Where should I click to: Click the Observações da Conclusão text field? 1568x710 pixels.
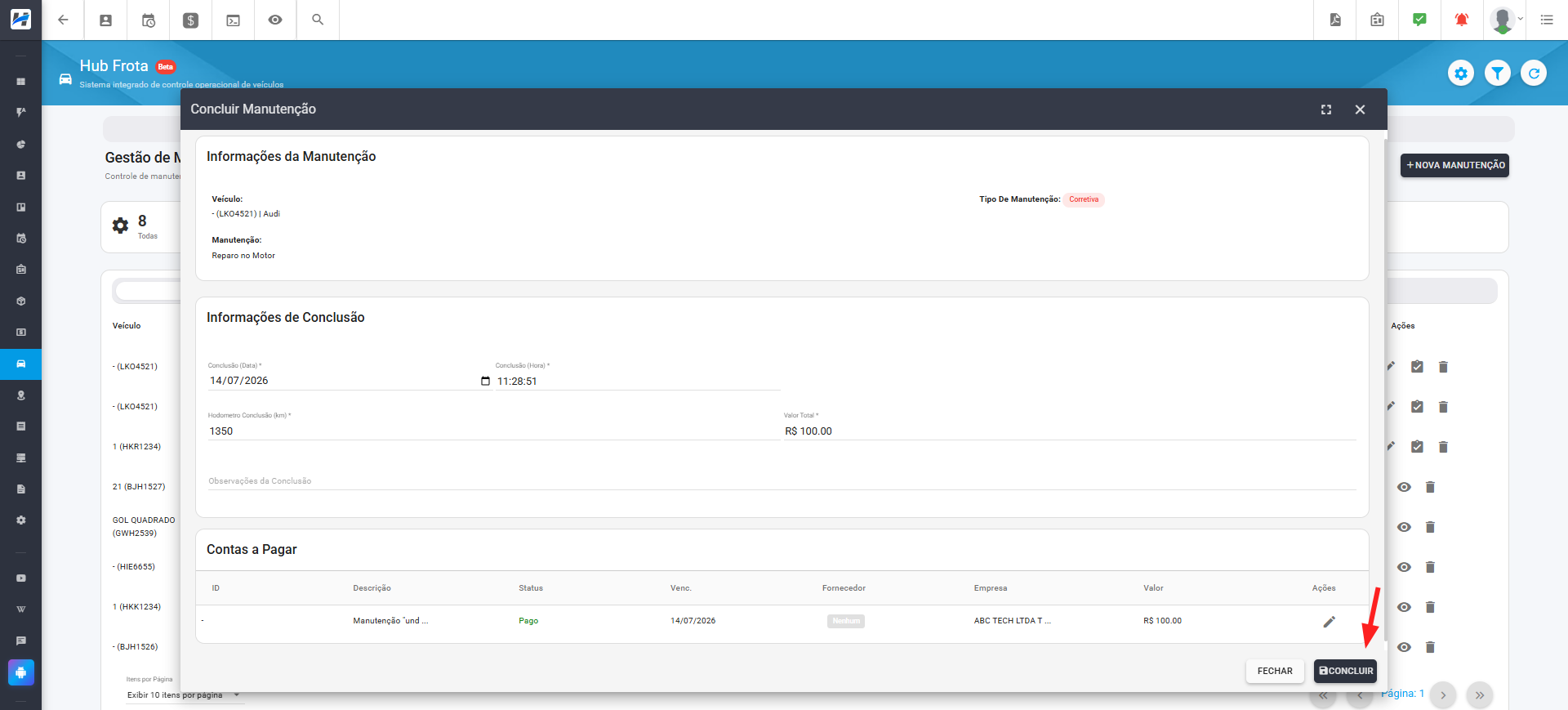coord(782,481)
